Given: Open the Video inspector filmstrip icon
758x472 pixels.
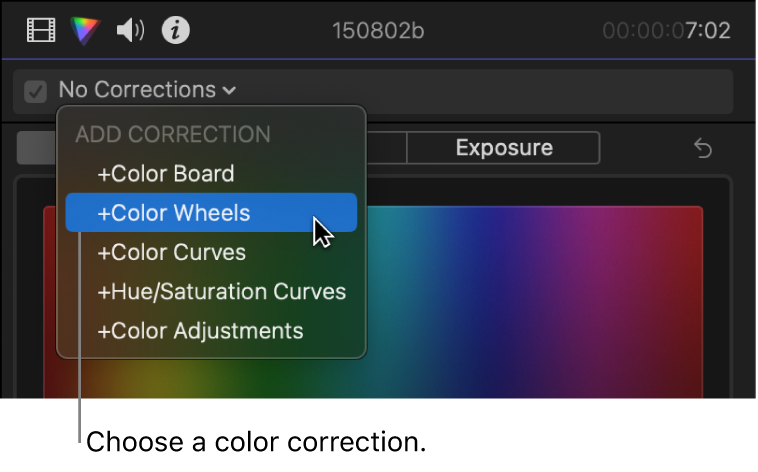Looking at the screenshot, I should [x=41, y=31].
